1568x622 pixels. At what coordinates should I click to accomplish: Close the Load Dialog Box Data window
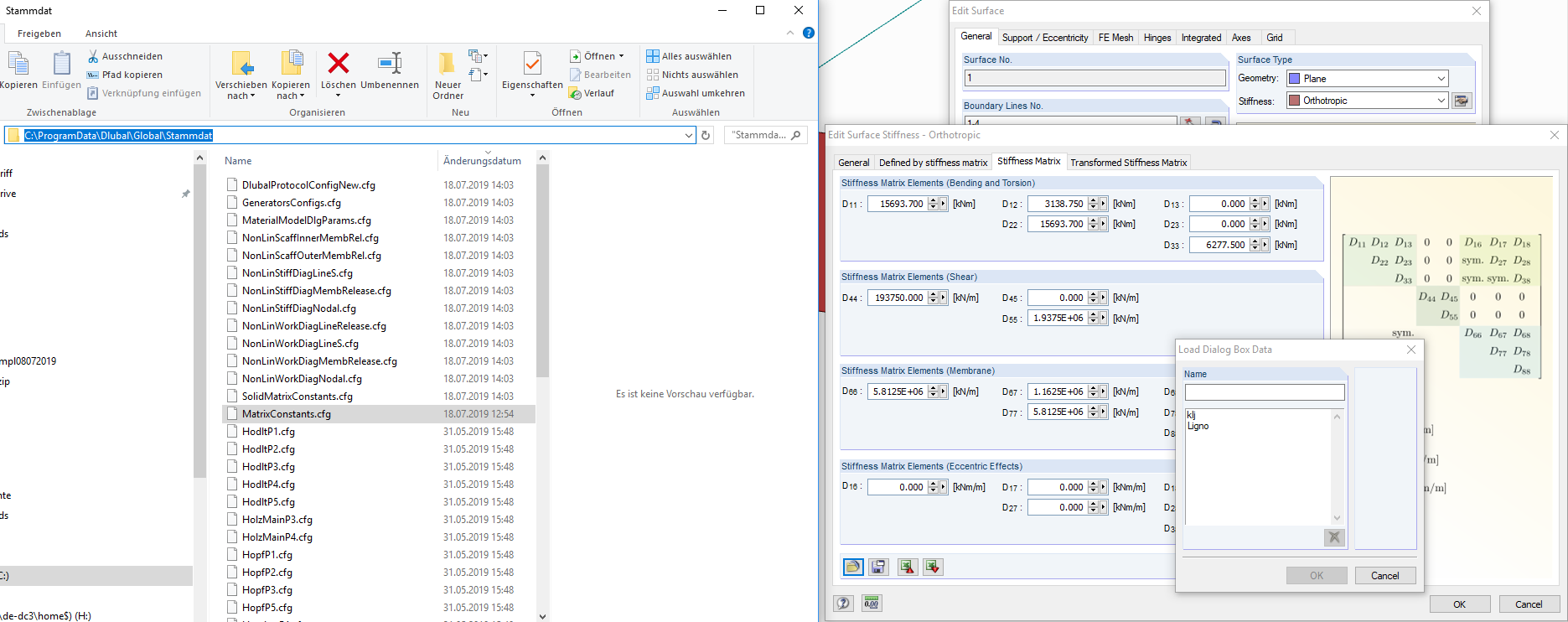(x=1411, y=350)
